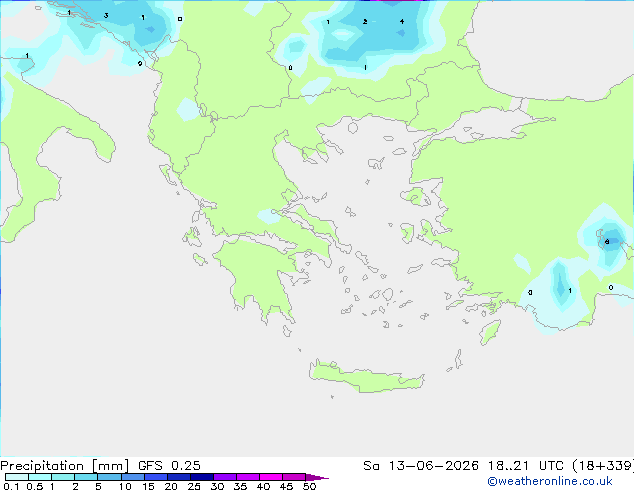Screen dimensions: 634x490
Task: Click the '30' legend scale label
Action: point(217,486)
